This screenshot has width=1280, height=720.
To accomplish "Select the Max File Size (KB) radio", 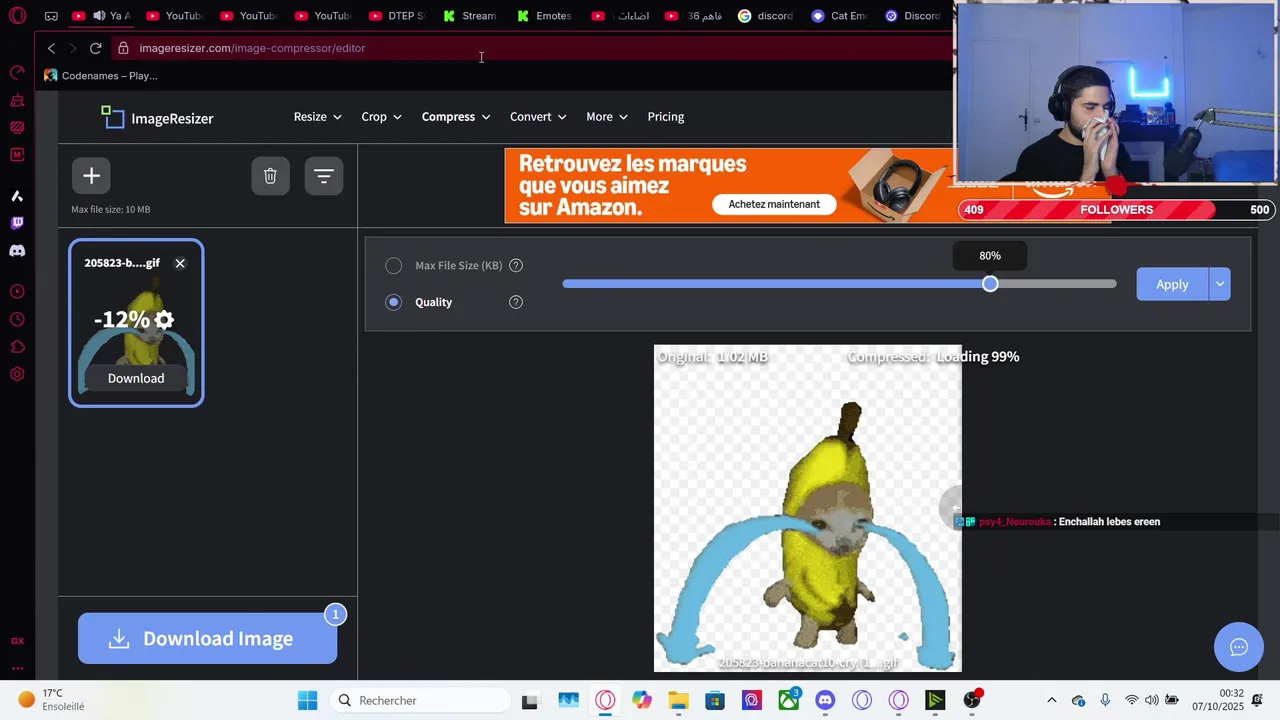I will (x=394, y=265).
